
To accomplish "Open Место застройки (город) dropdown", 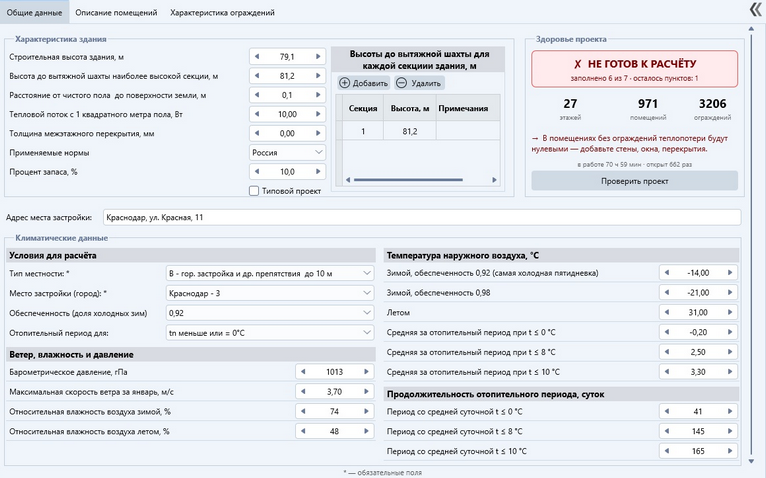I will (270, 293).
